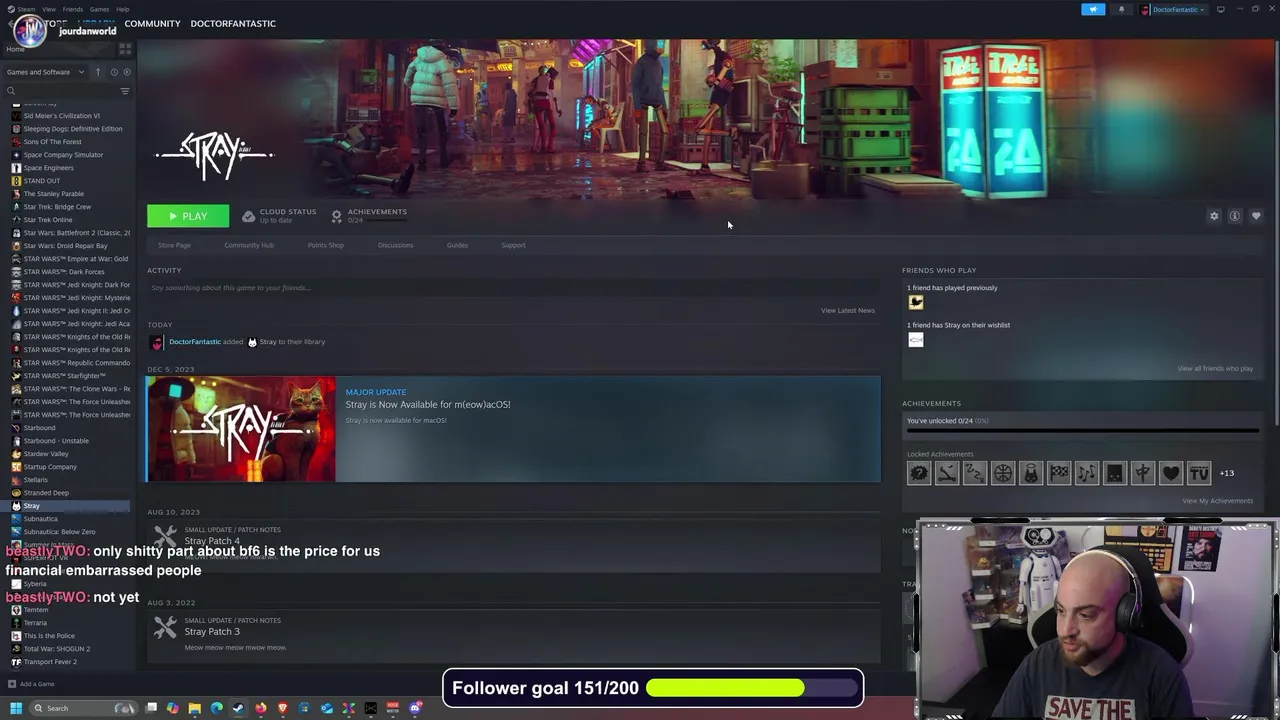
Task: Open Stray macOS major update thumbnail
Action: [241, 429]
